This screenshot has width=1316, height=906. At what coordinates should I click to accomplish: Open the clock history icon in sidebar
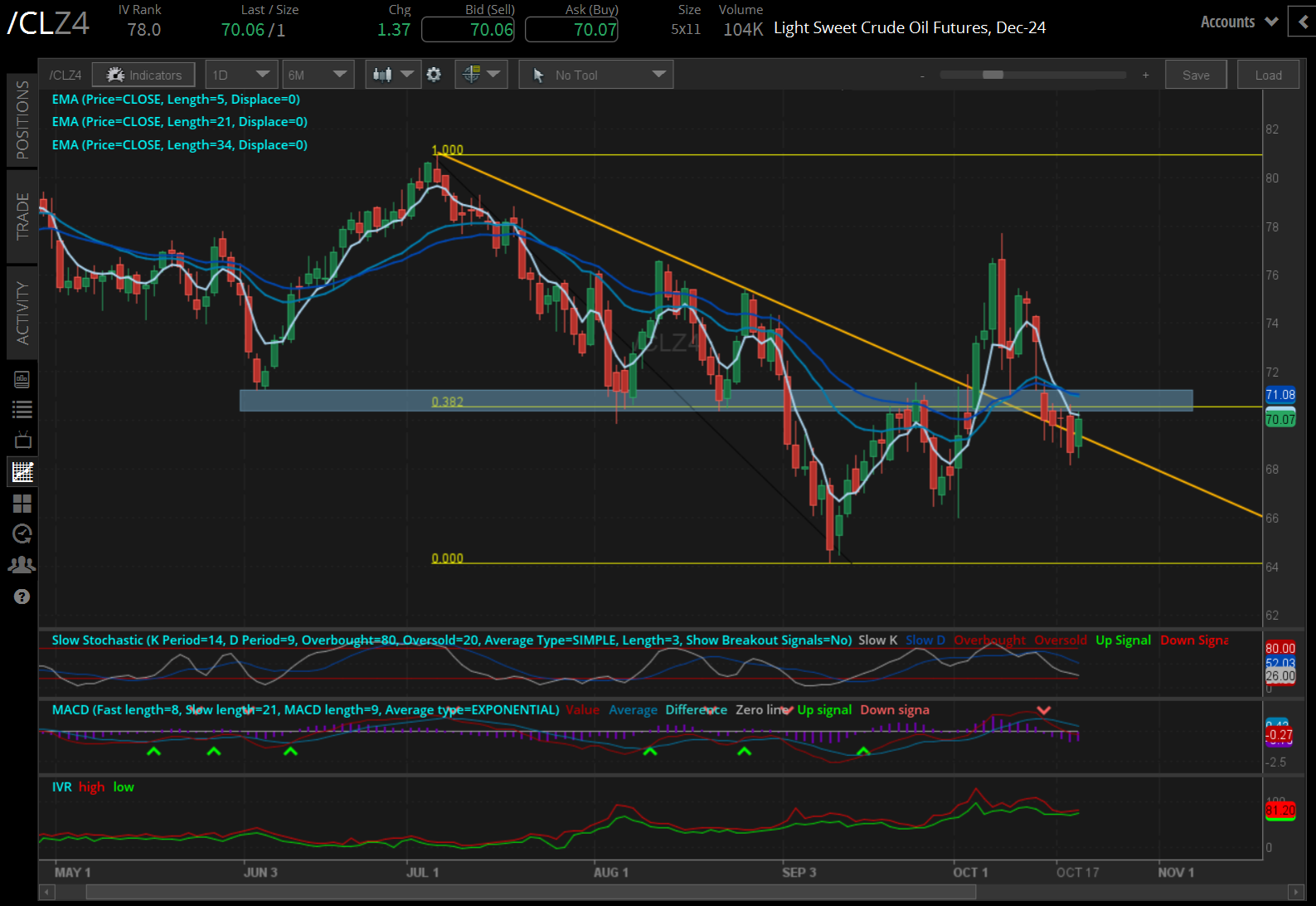click(22, 533)
